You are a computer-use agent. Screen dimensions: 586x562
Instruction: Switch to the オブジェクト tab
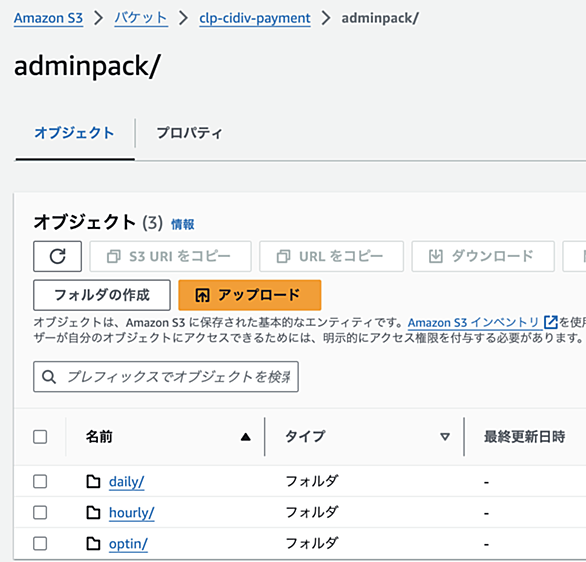click(74, 133)
